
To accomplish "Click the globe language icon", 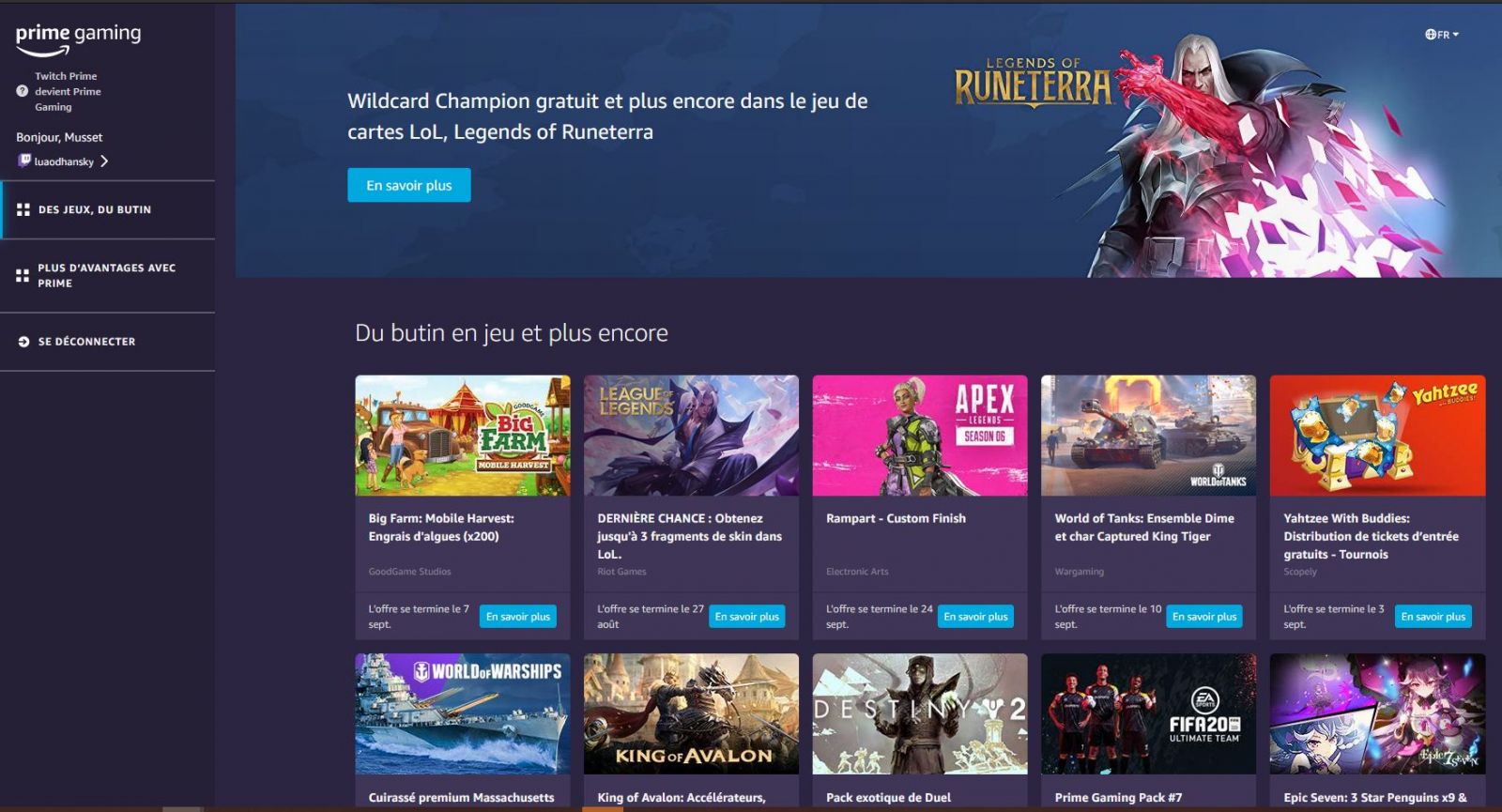I will click(1431, 35).
